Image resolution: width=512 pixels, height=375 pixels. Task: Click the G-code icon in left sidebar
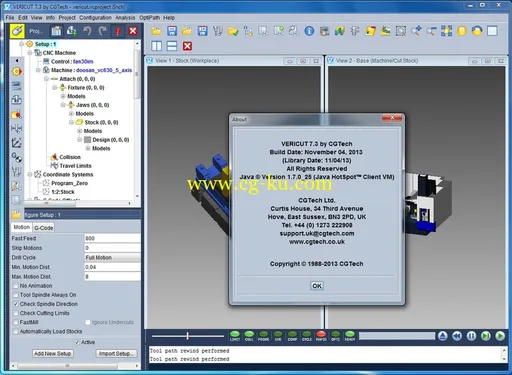tap(17, 157)
